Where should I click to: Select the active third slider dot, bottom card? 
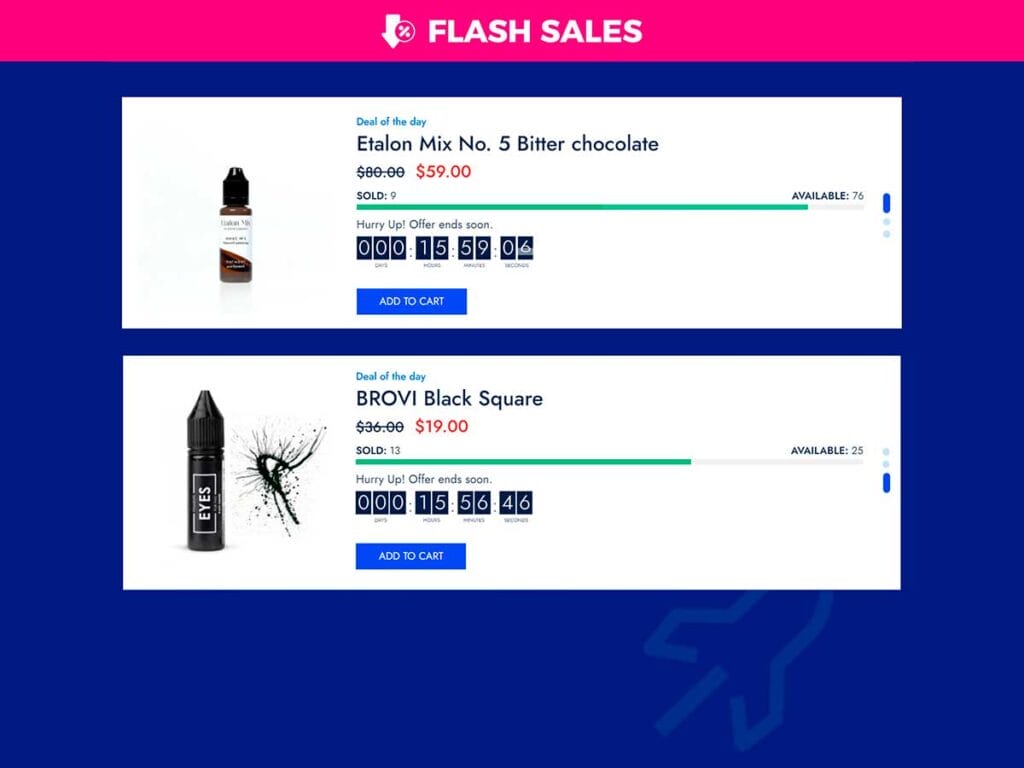(886, 483)
